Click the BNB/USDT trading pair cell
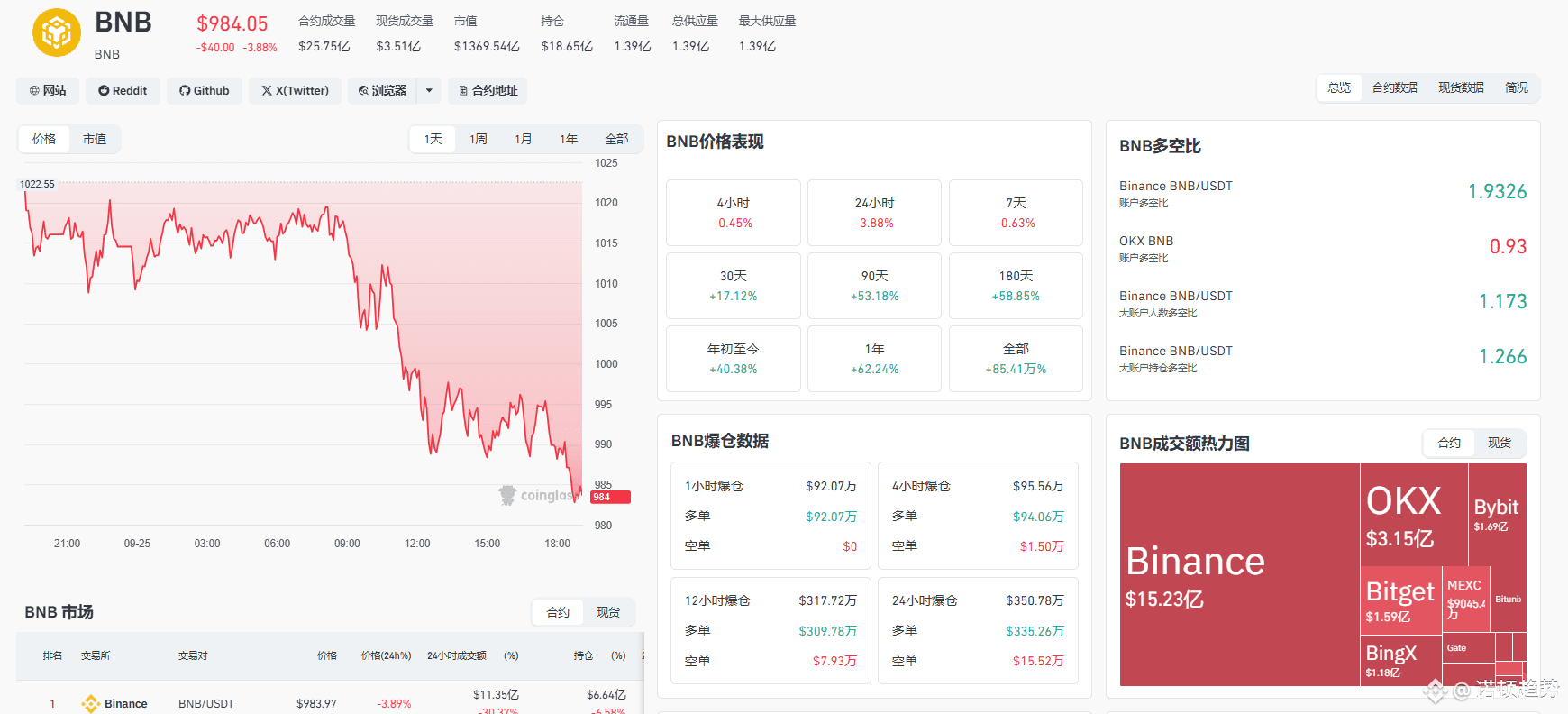Viewport: 1568px width, 714px height. [x=206, y=704]
